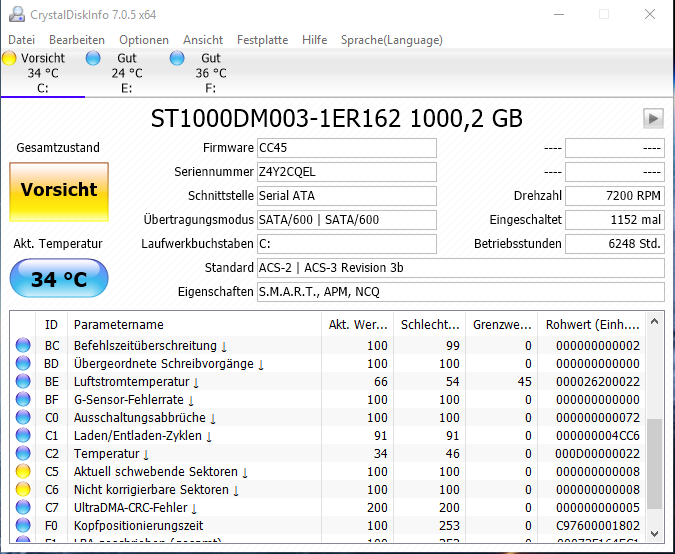675x554 pixels.
Task: Click the Firmware field CC45
Action: [x=347, y=148]
